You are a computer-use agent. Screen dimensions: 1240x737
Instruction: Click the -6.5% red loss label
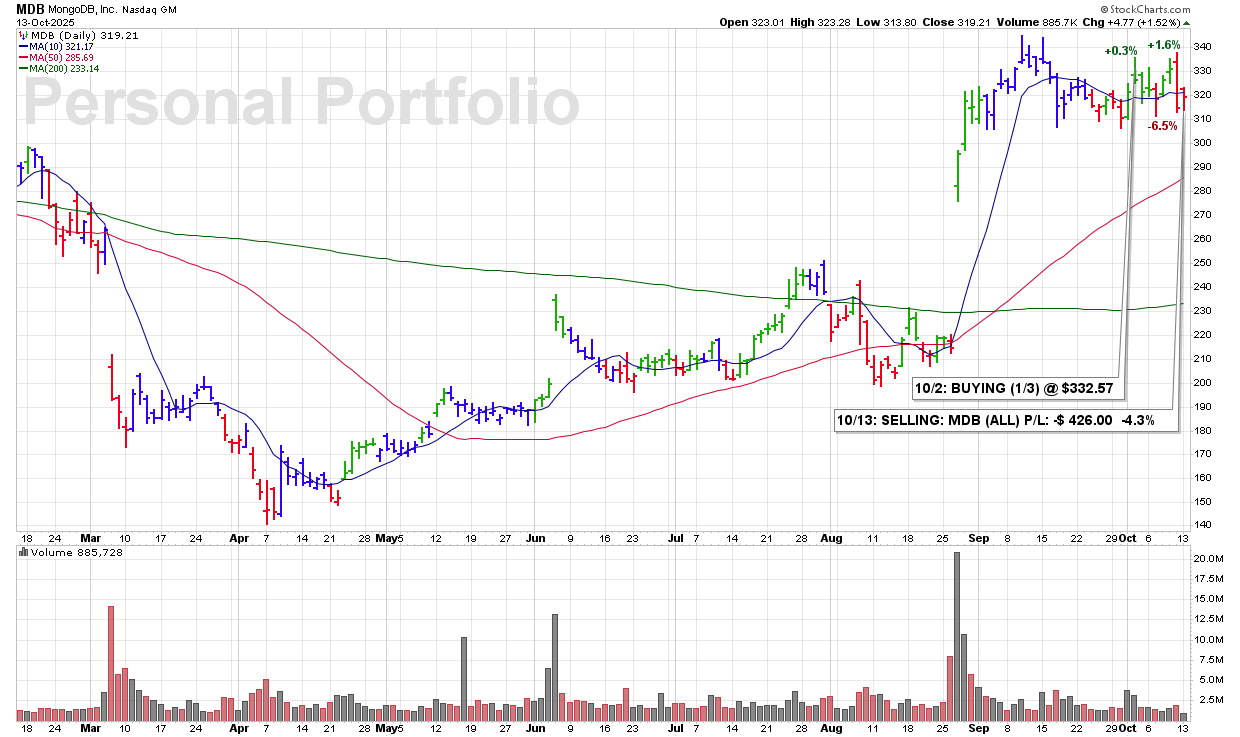pos(1162,126)
